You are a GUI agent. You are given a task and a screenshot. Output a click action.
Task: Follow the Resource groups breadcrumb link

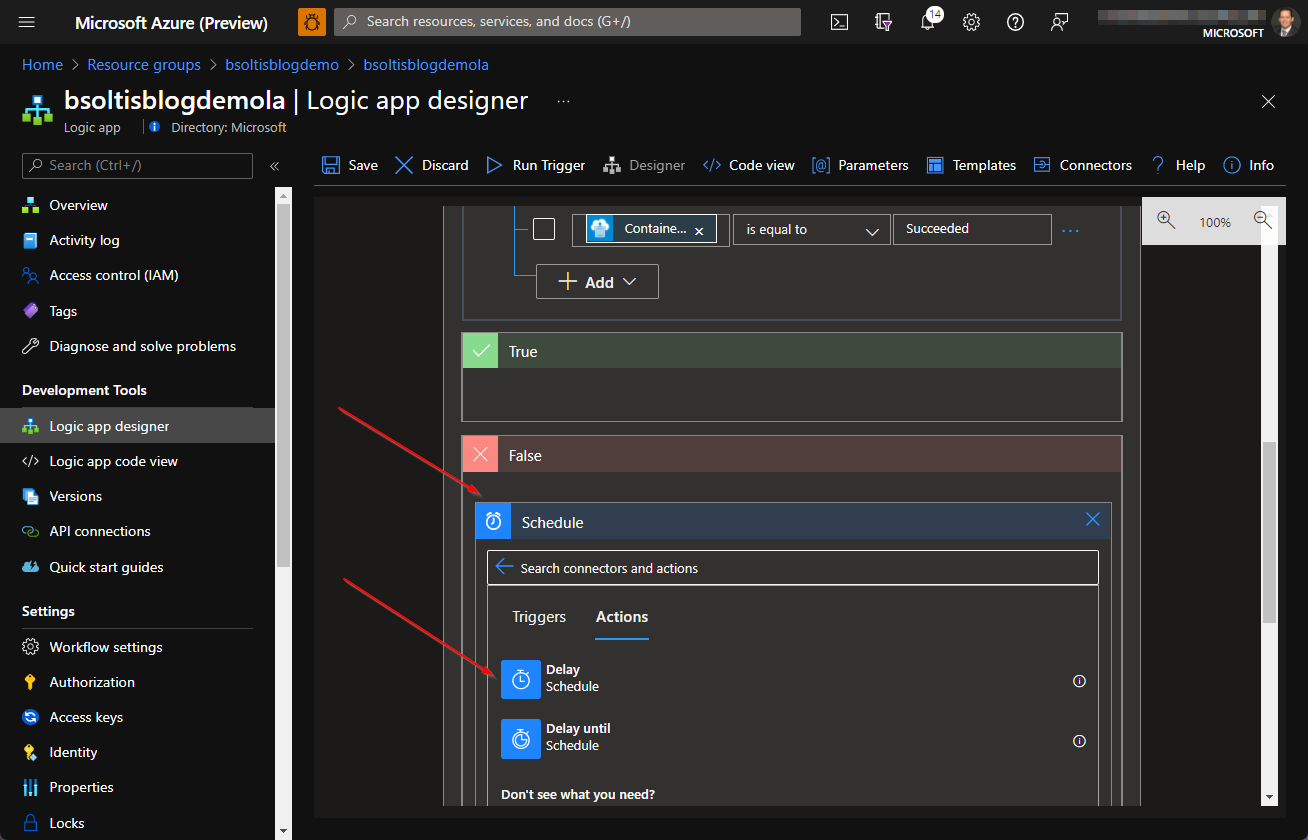[144, 65]
